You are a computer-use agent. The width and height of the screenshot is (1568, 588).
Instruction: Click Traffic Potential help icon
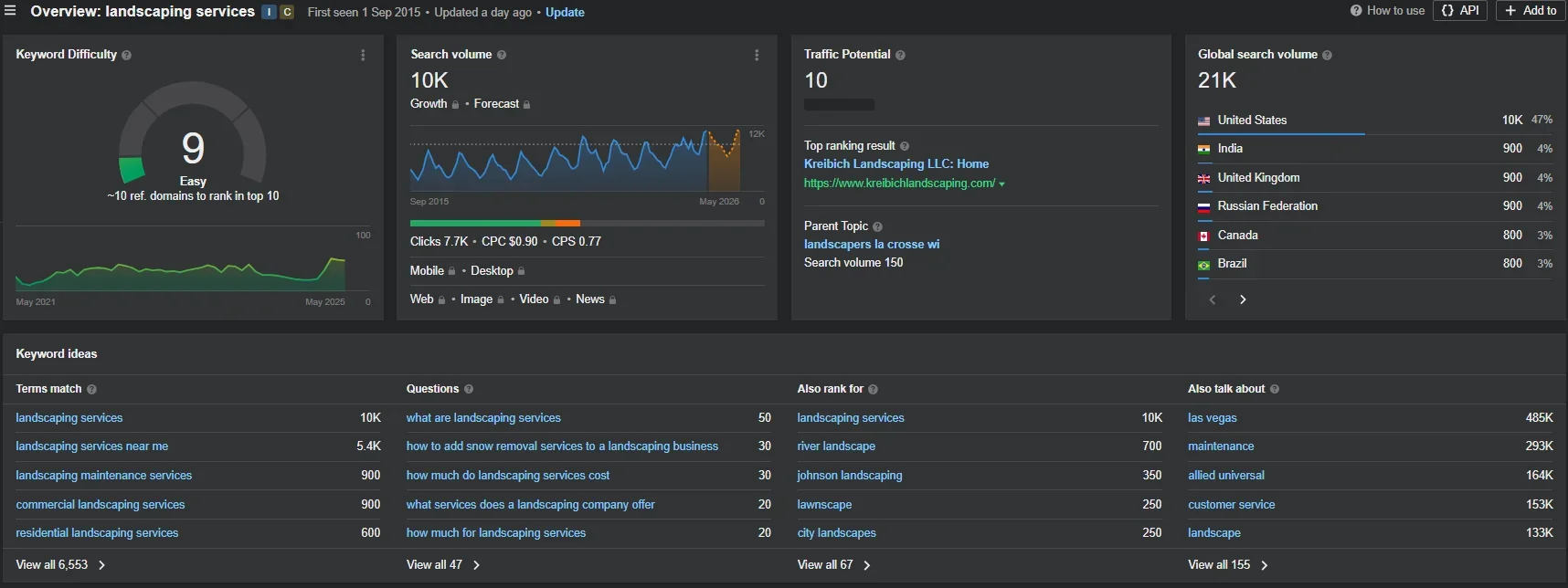(x=900, y=55)
